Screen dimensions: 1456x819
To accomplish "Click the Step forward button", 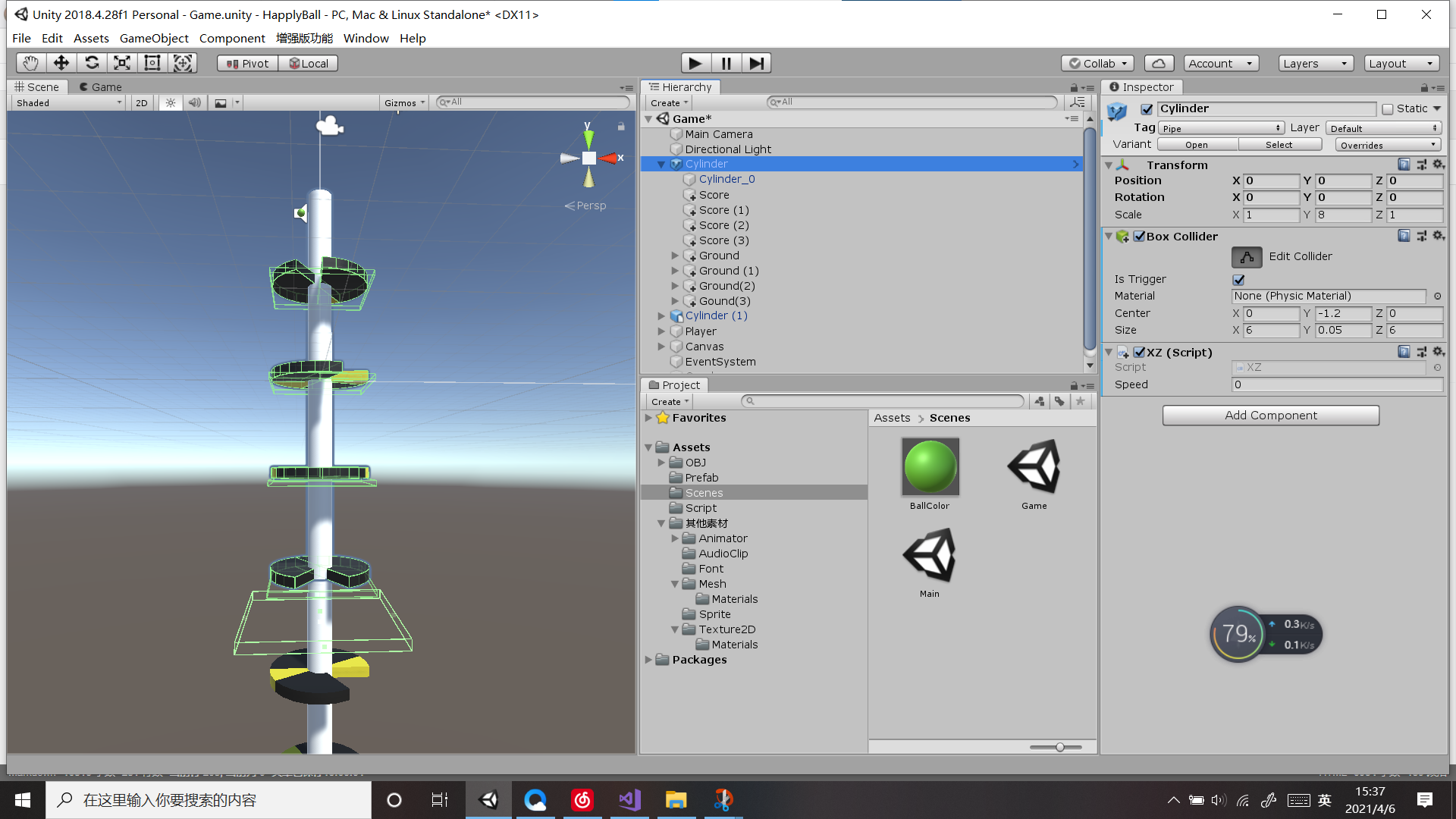I will 756,63.
